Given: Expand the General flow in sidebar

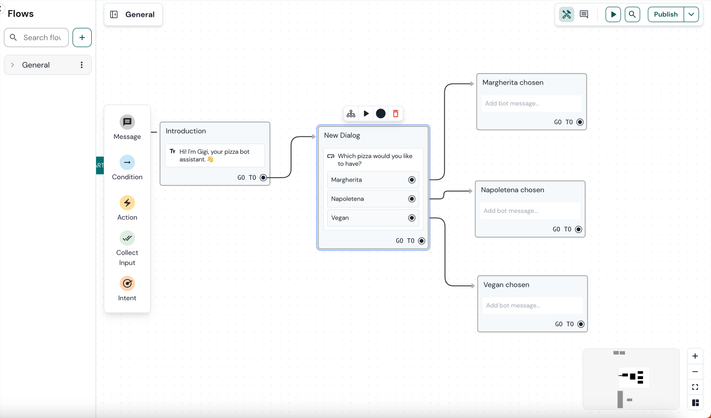Looking at the screenshot, I should pos(12,65).
